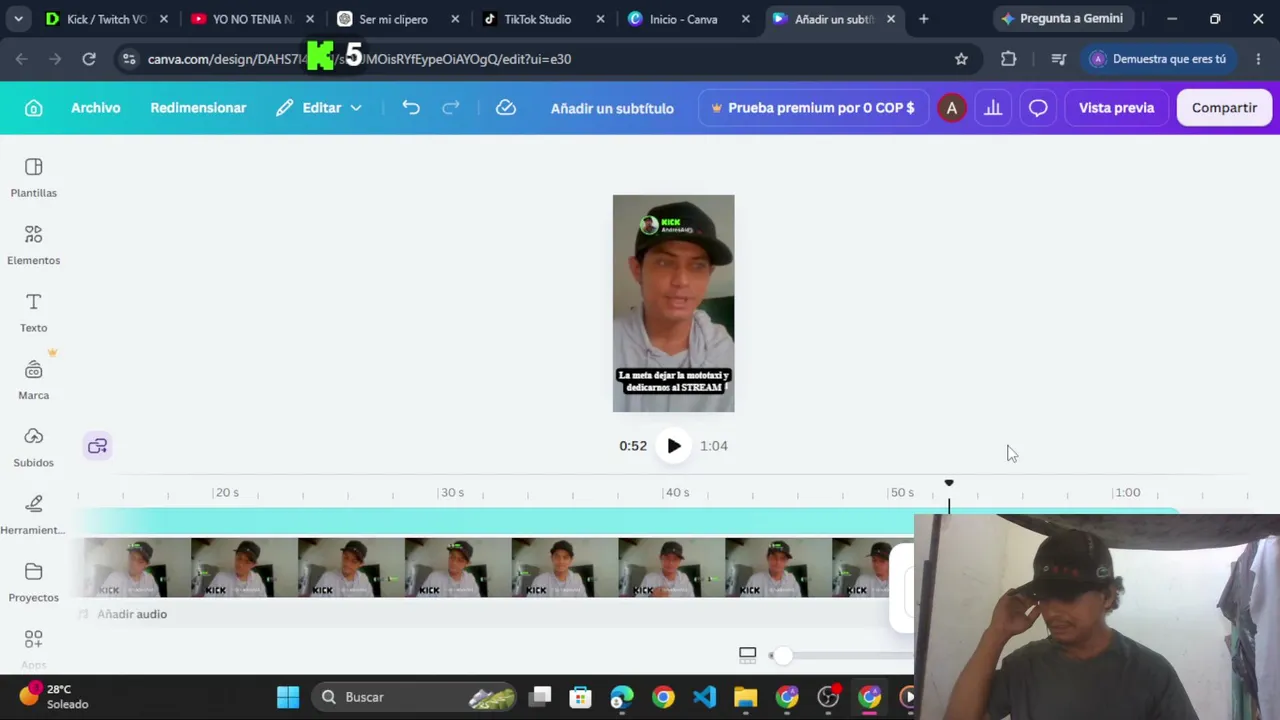Open the account avatar labeled A in Canva

pyautogui.click(x=951, y=108)
